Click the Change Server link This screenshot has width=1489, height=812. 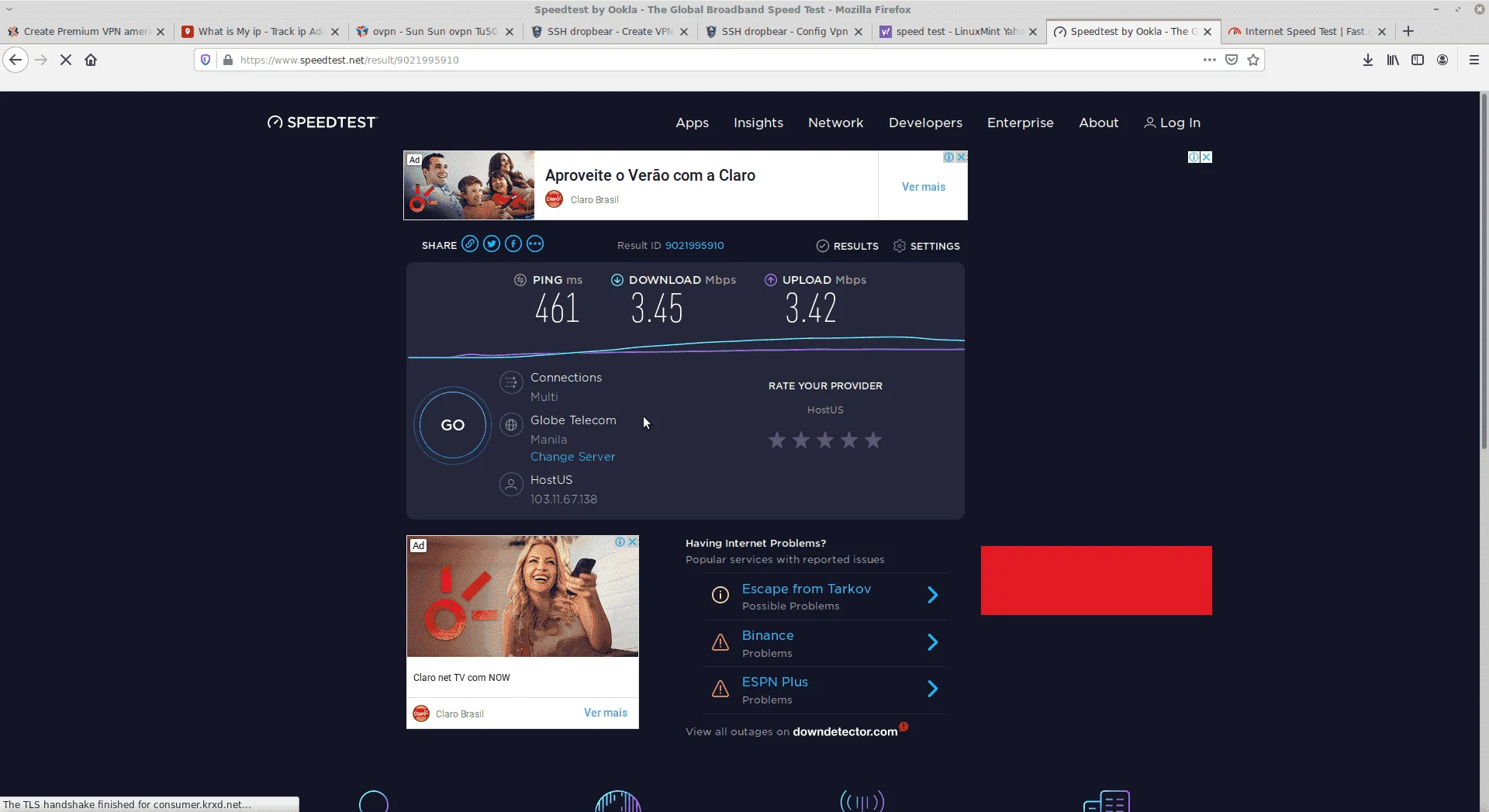coord(573,457)
